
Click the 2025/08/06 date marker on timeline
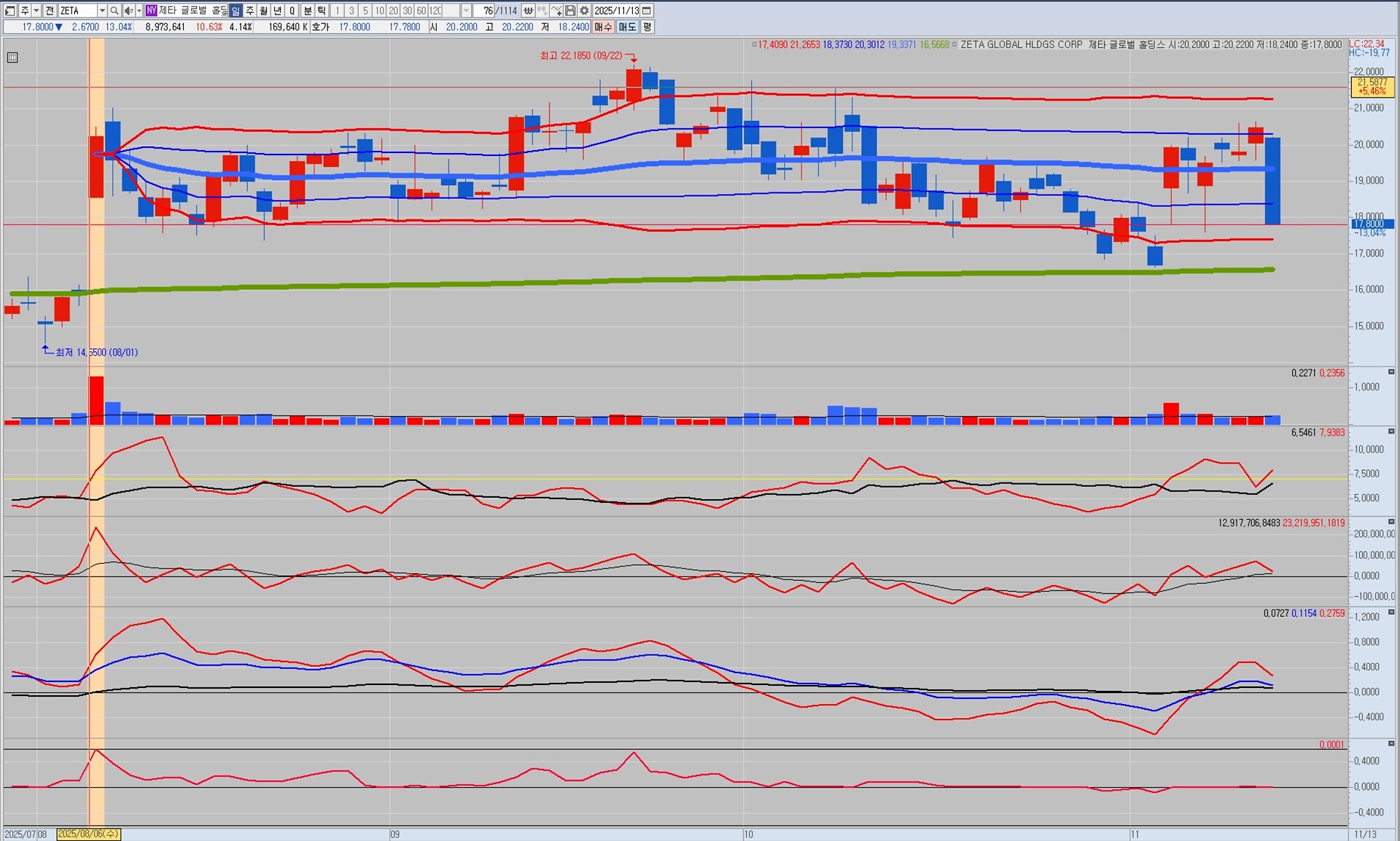point(88,834)
